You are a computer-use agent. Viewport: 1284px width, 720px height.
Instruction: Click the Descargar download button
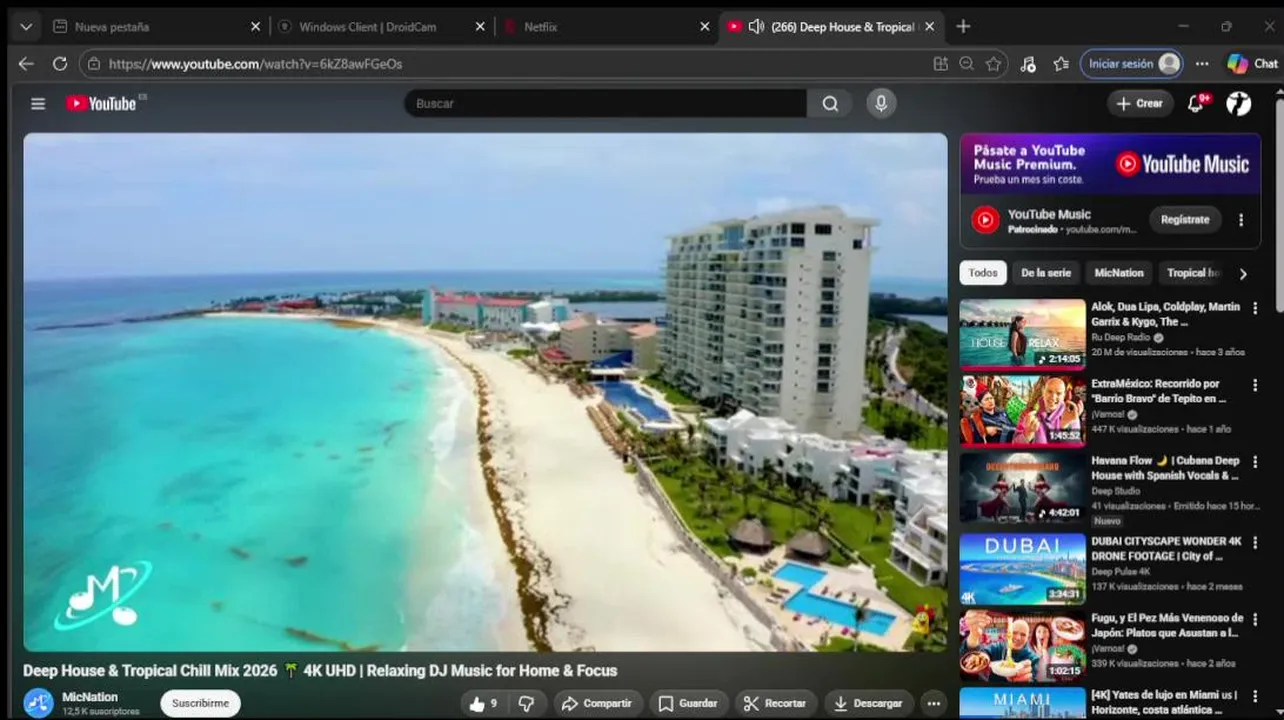pyautogui.click(x=868, y=703)
